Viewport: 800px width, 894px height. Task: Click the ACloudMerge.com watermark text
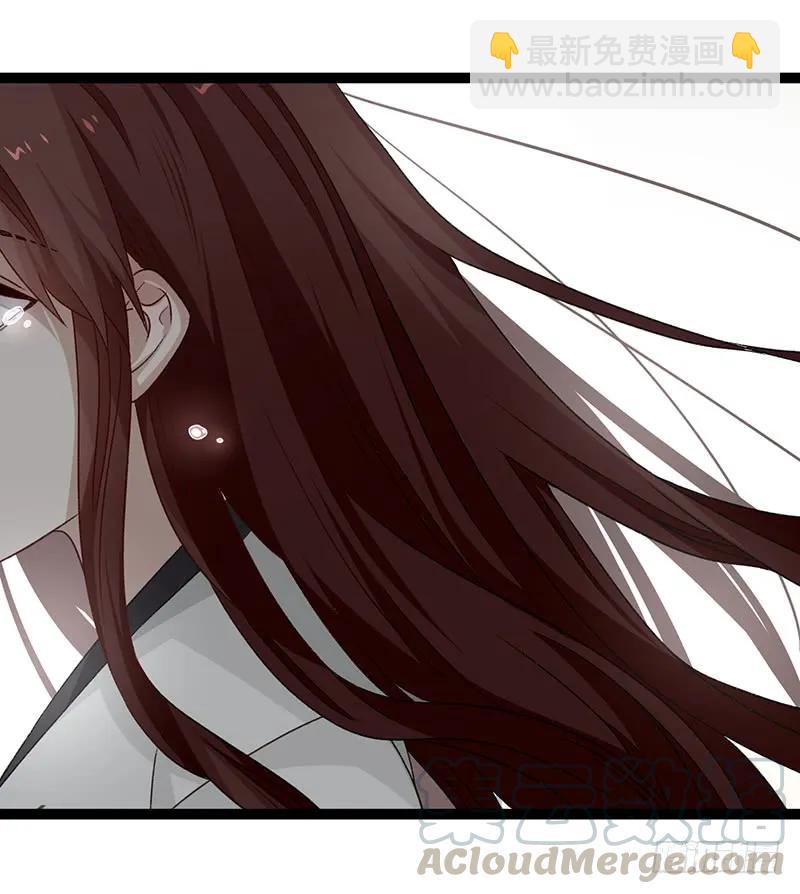(x=600, y=861)
